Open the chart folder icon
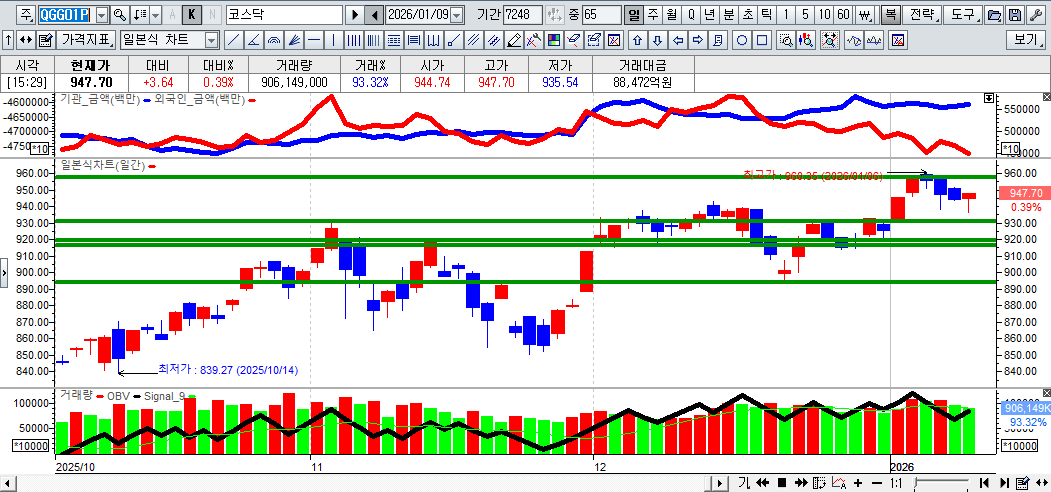The width and height of the screenshot is (1051, 492). [993, 15]
